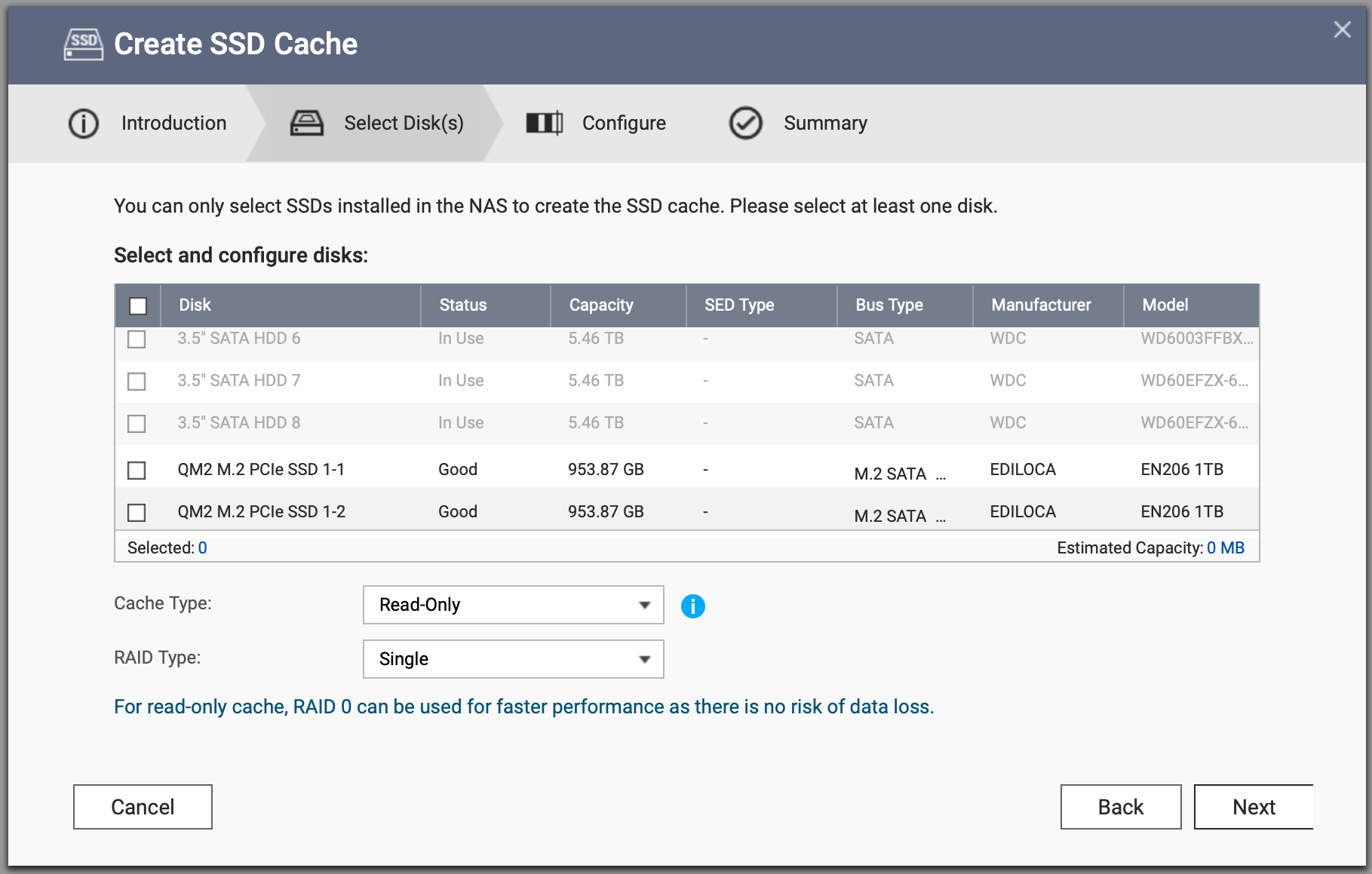
Task: Click the Cancel button
Action: (143, 807)
